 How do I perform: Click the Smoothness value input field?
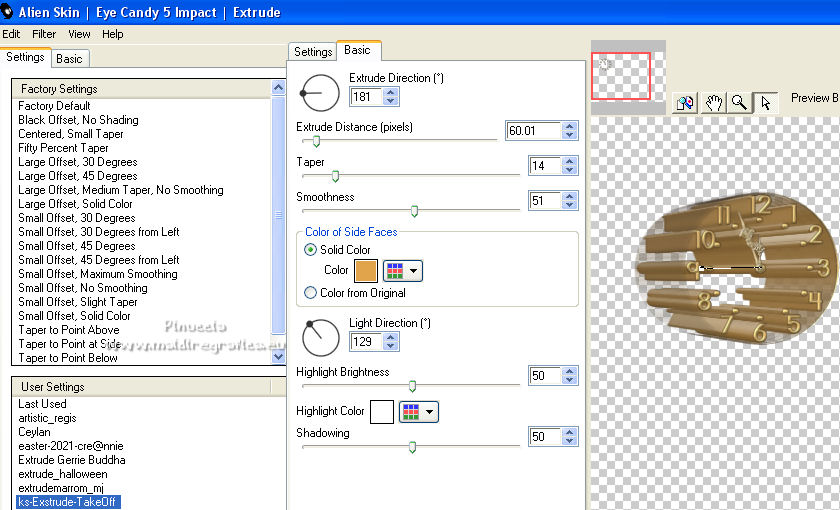click(x=545, y=201)
